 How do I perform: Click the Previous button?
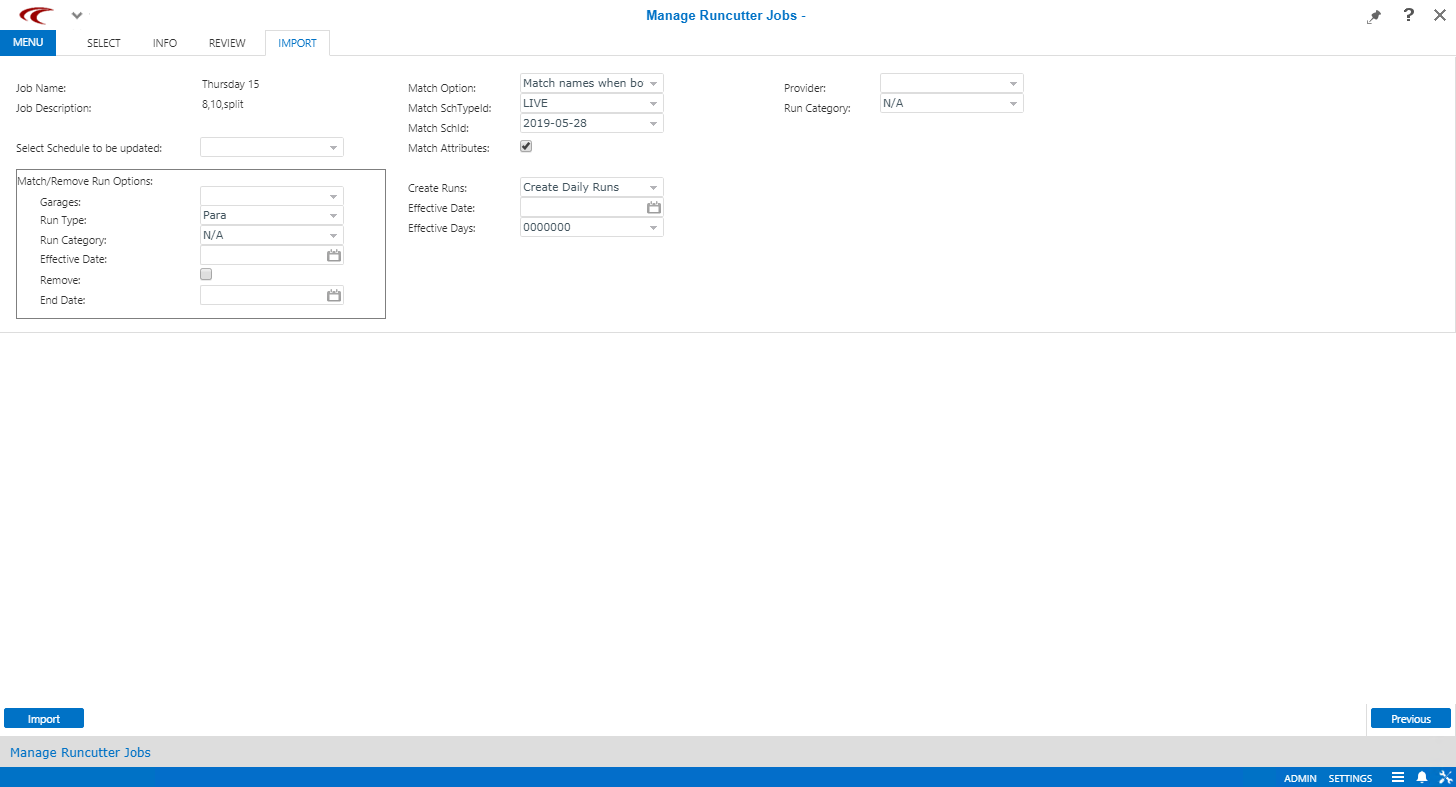(1410, 718)
